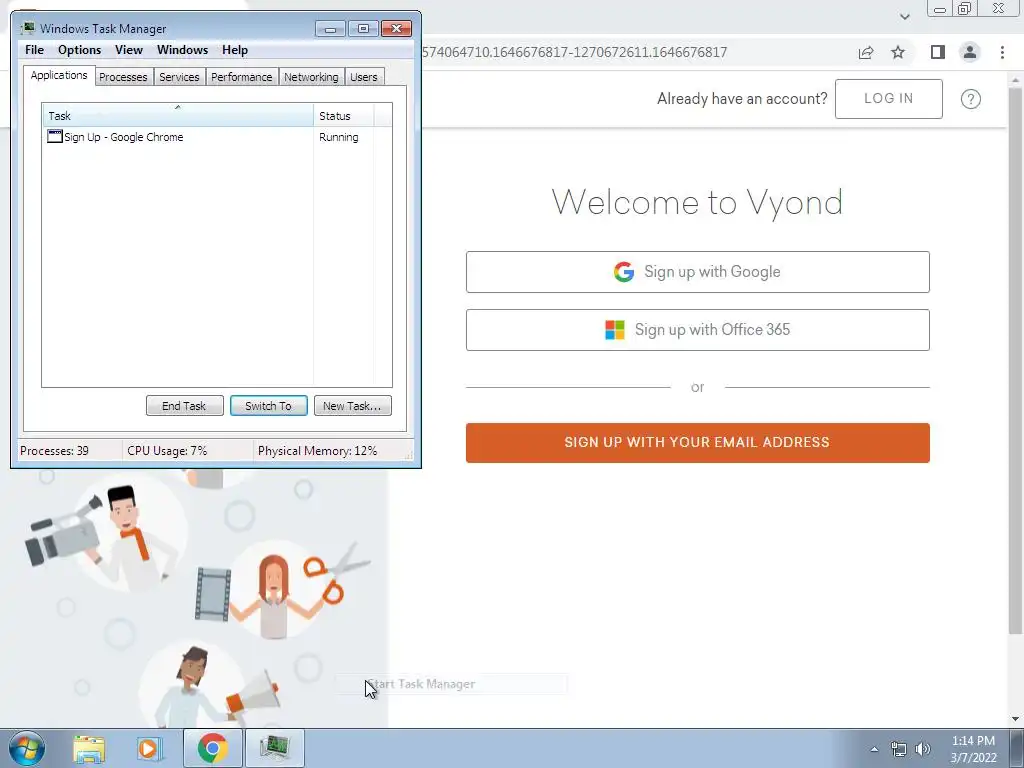Click the New Task... button
This screenshot has width=1024, height=768.
tap(353, 406)
